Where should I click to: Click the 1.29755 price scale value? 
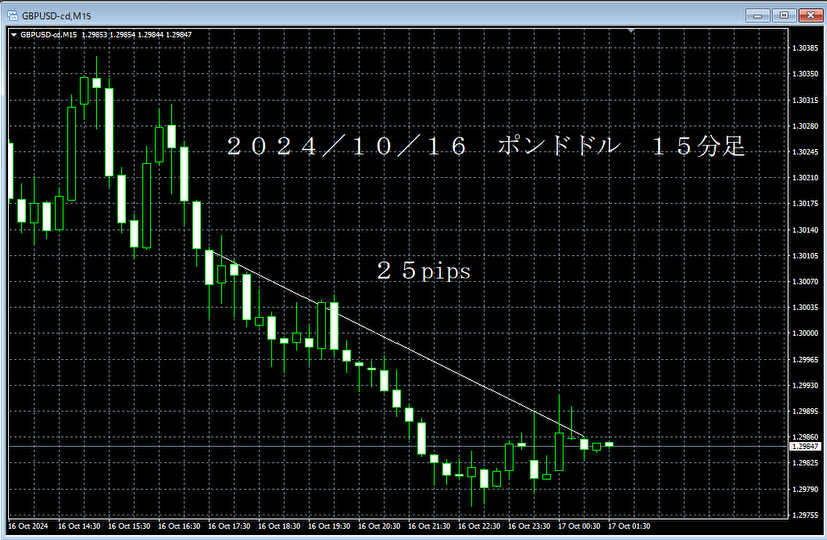coord(805,515)
